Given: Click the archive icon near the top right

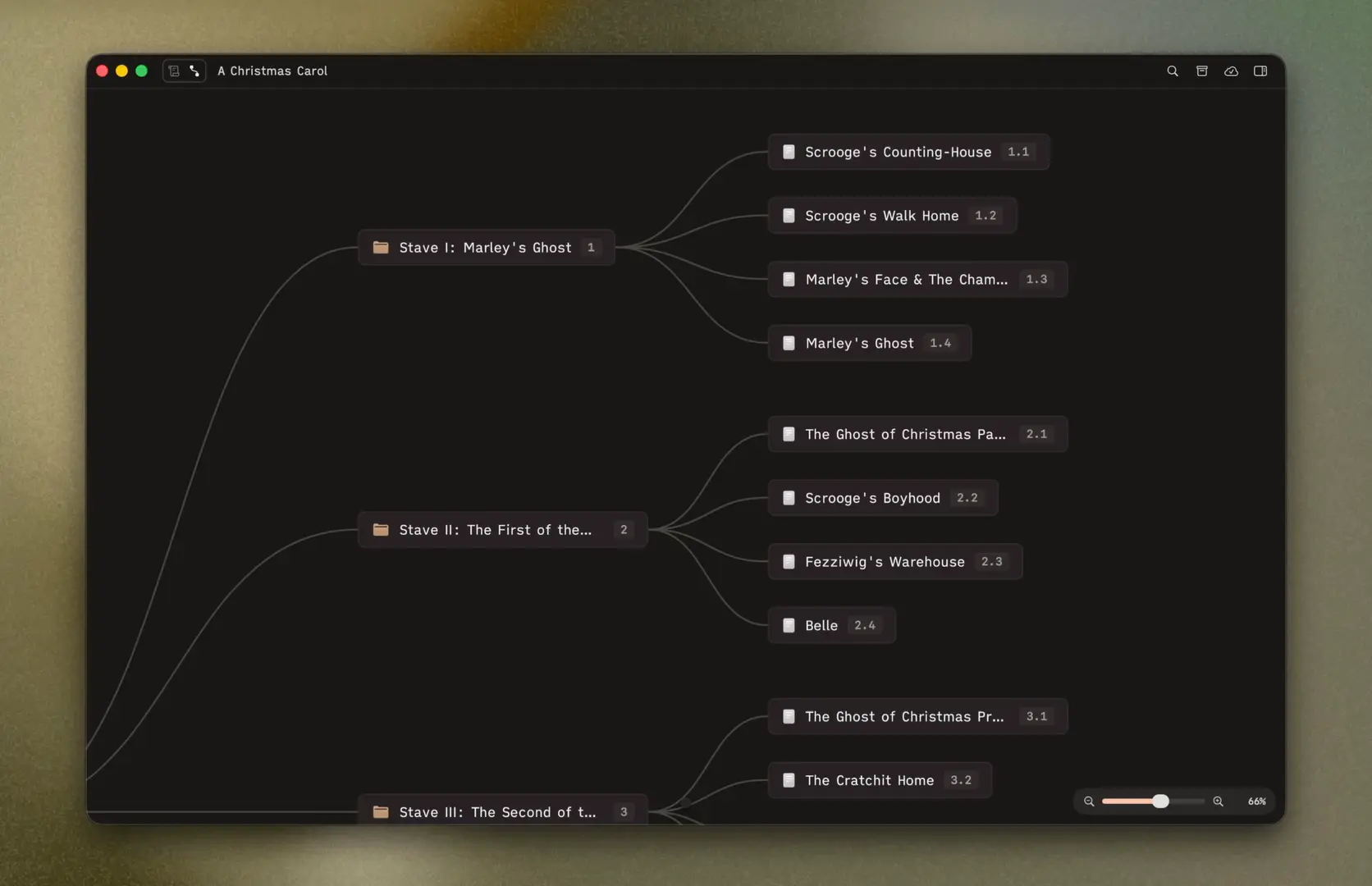Looking at the screenshot, I should [x=1201, y=71].
